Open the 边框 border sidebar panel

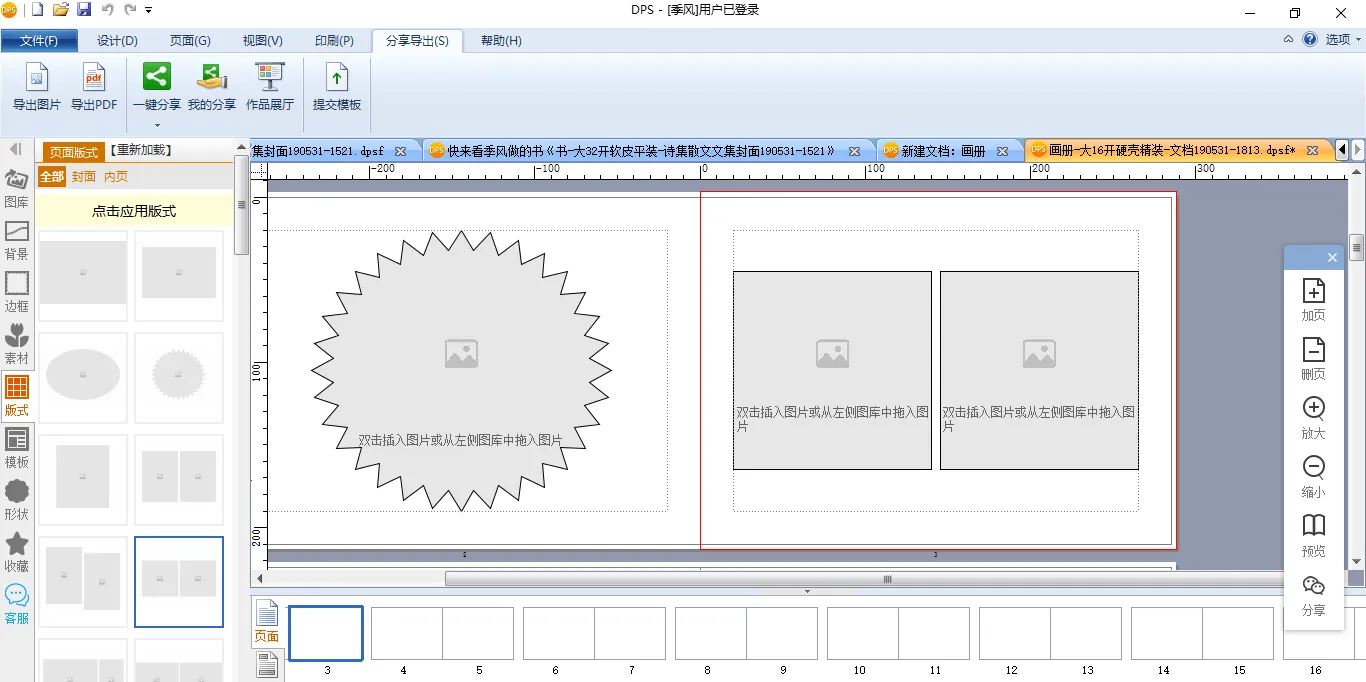click(17, 292)
